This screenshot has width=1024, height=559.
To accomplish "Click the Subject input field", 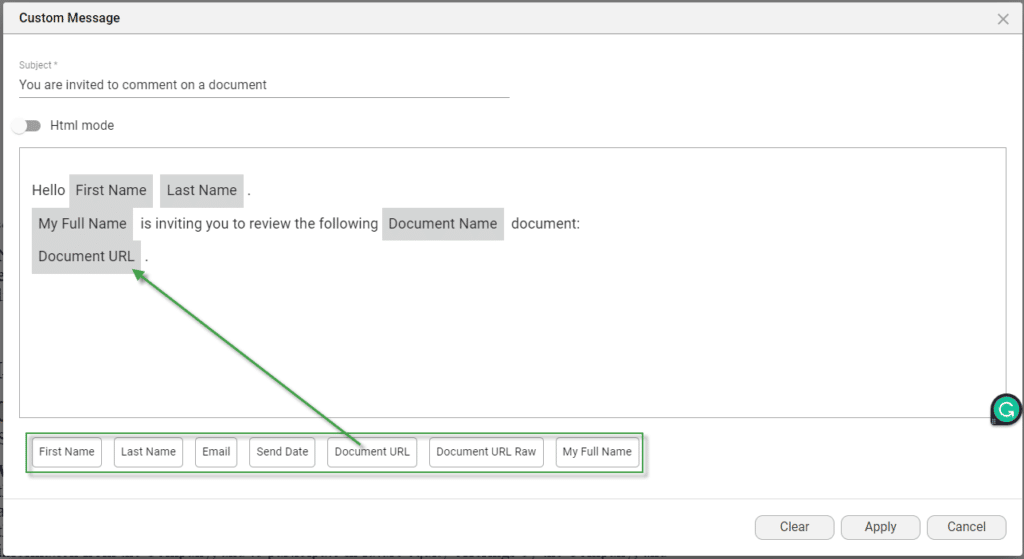I will pyautogui.click(x=263, y=85).
